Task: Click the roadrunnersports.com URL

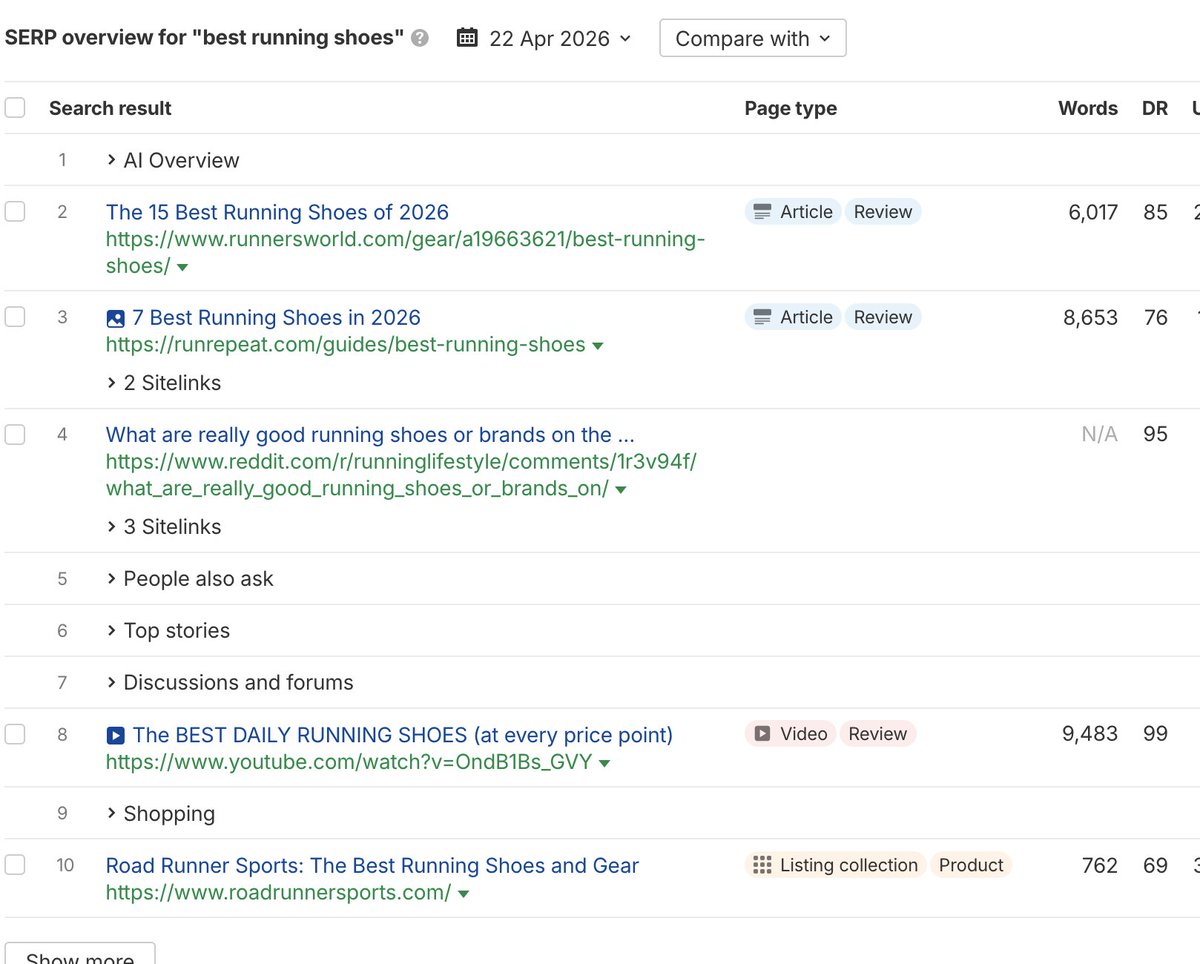Action: [278, 893]
